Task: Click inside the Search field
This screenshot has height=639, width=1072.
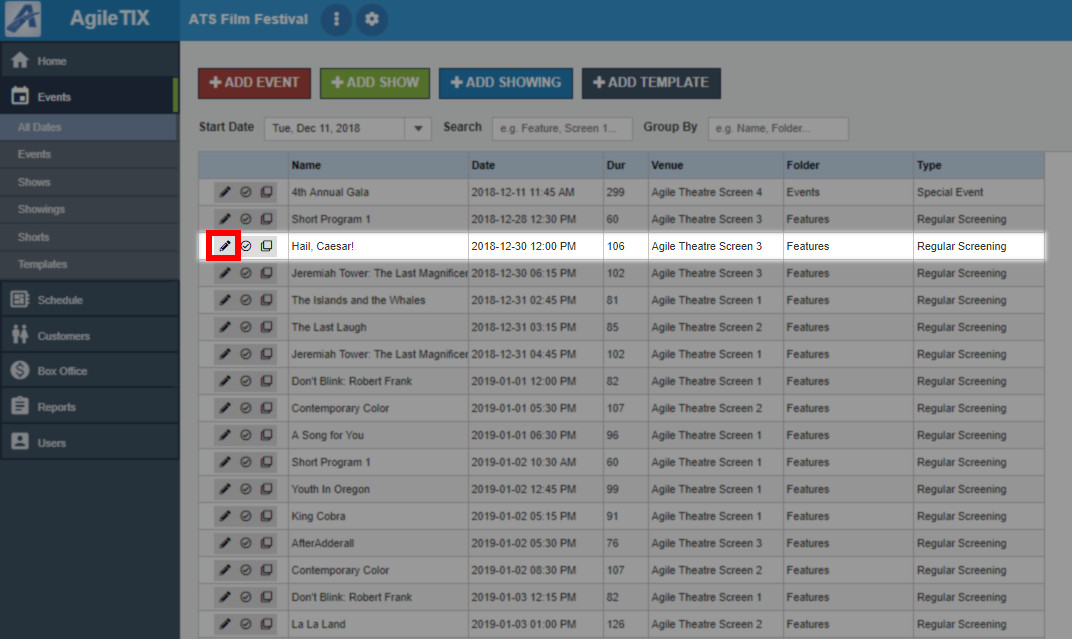Action: [x=561, y=128]
